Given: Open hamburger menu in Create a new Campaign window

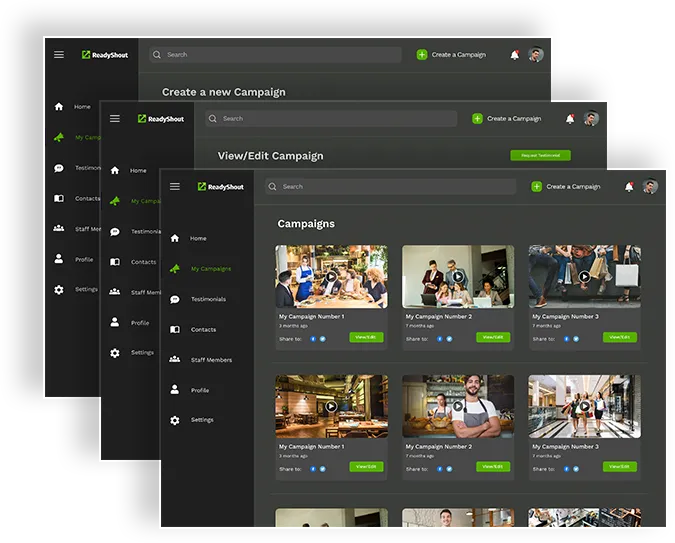Looking at the screenshot, I should tap(59, 55).
